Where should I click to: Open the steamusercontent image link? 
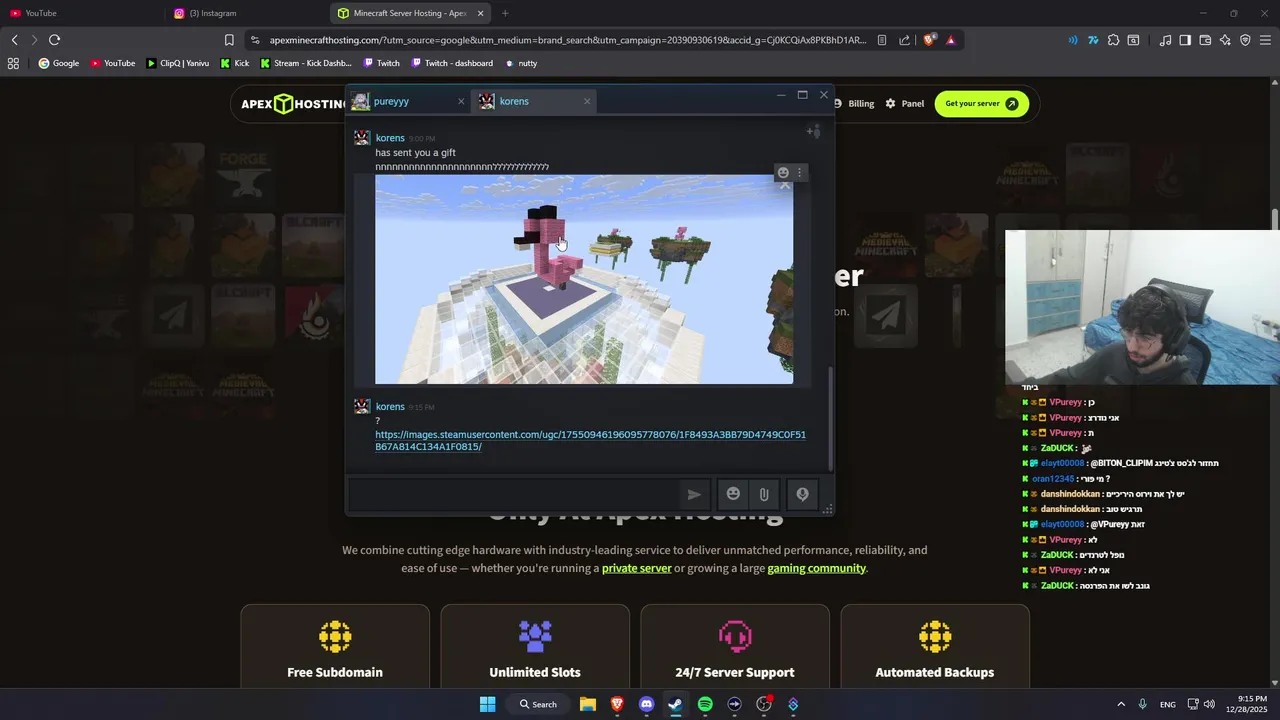click(x=590, y=440)
